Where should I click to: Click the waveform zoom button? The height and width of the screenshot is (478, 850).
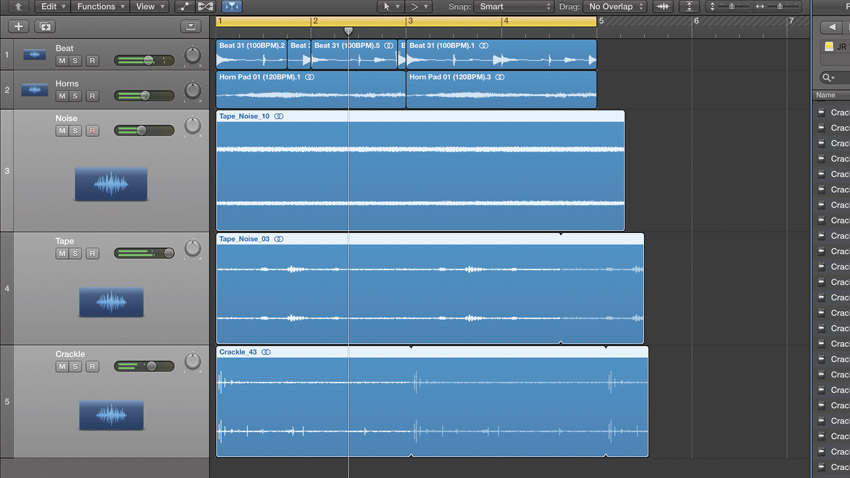[x=663, y=7]
